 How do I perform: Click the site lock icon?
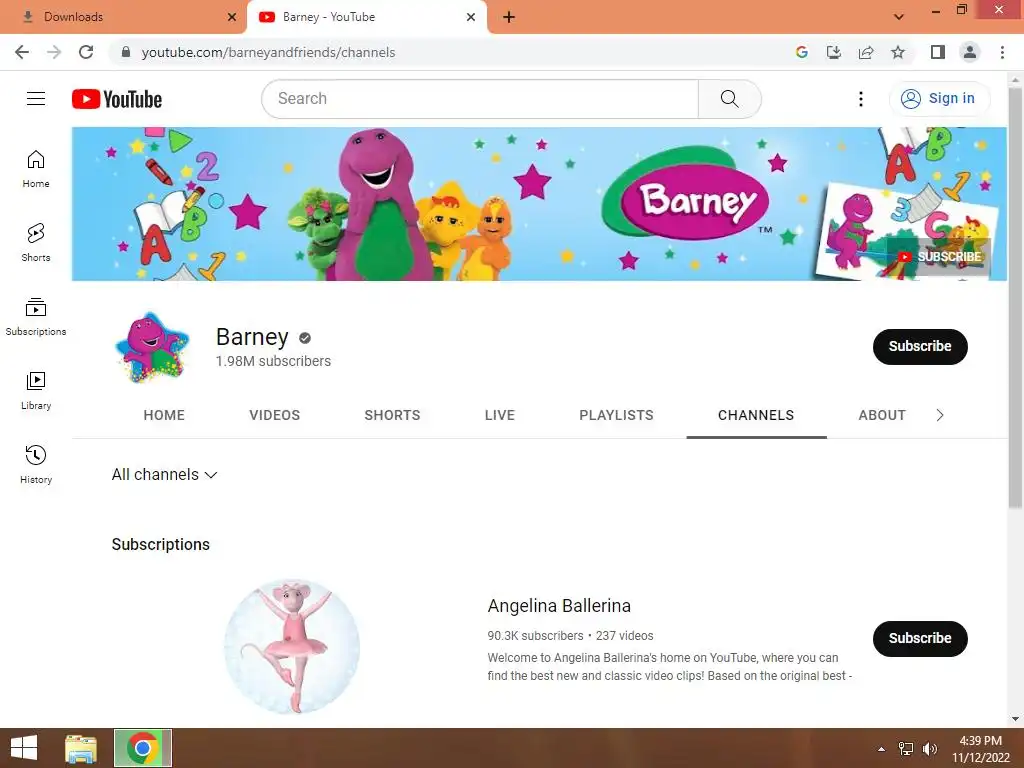click(x=126, y=52)
